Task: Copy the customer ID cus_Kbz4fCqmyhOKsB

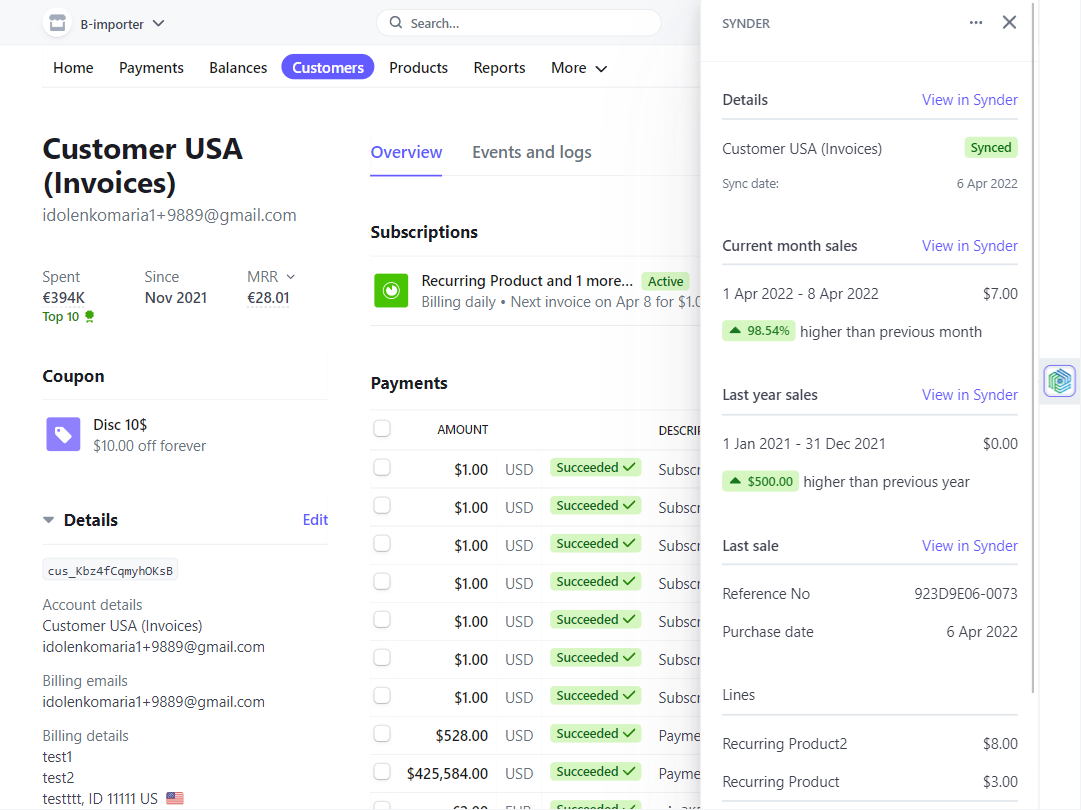Action: (x=110, y=570)
